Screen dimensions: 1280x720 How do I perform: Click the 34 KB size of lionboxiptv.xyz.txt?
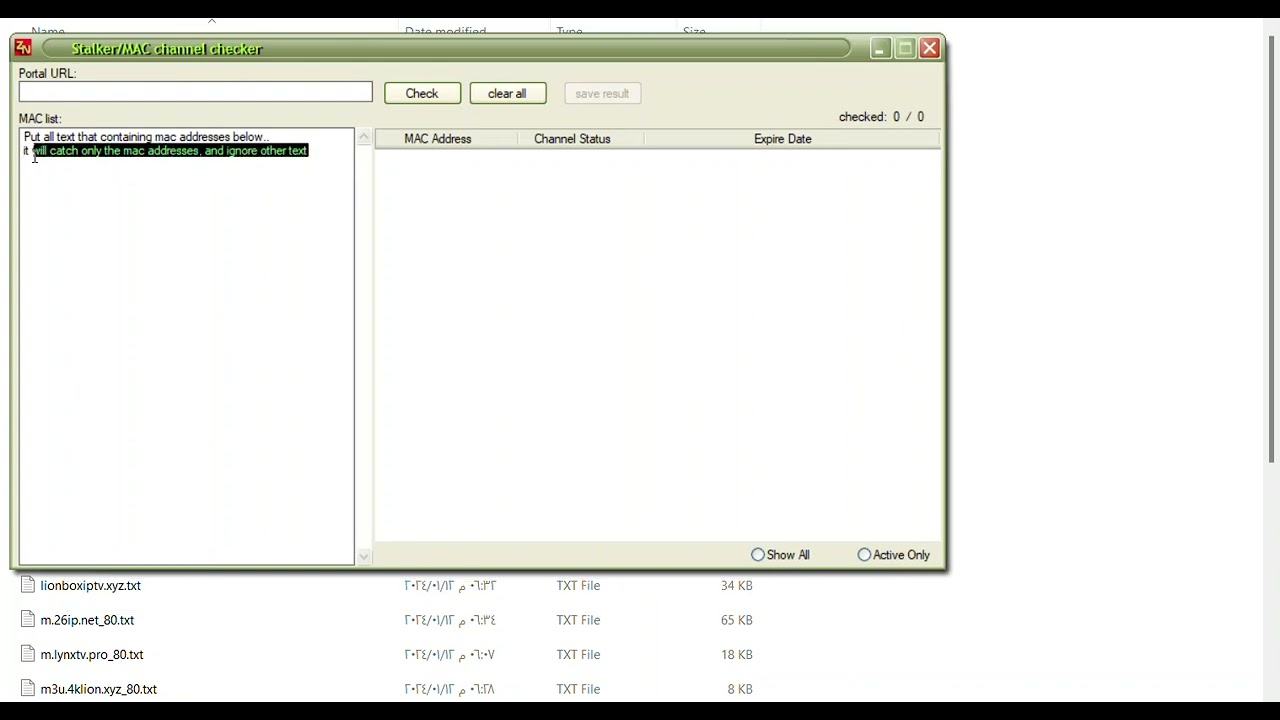pos(736,586)
